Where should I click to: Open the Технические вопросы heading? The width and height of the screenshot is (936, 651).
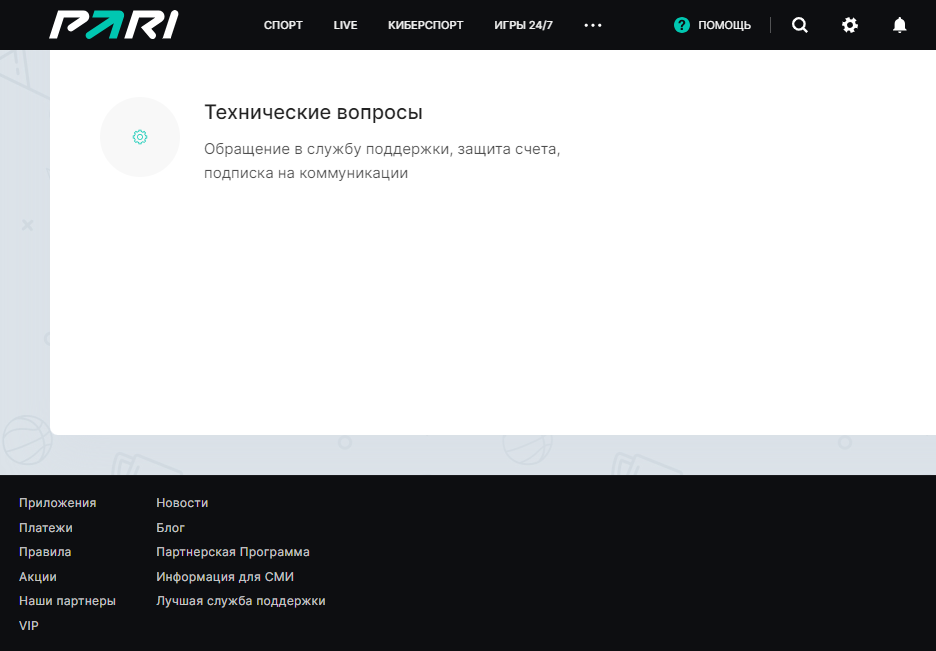[313, 112]
